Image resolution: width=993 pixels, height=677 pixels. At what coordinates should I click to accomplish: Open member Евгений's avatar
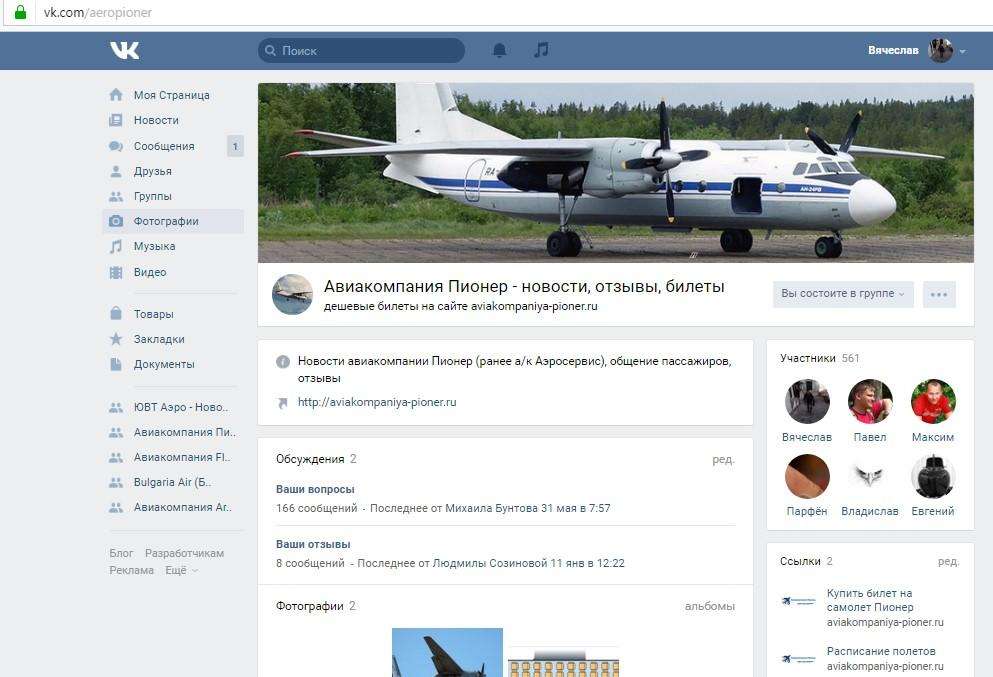tap(933, 477)
